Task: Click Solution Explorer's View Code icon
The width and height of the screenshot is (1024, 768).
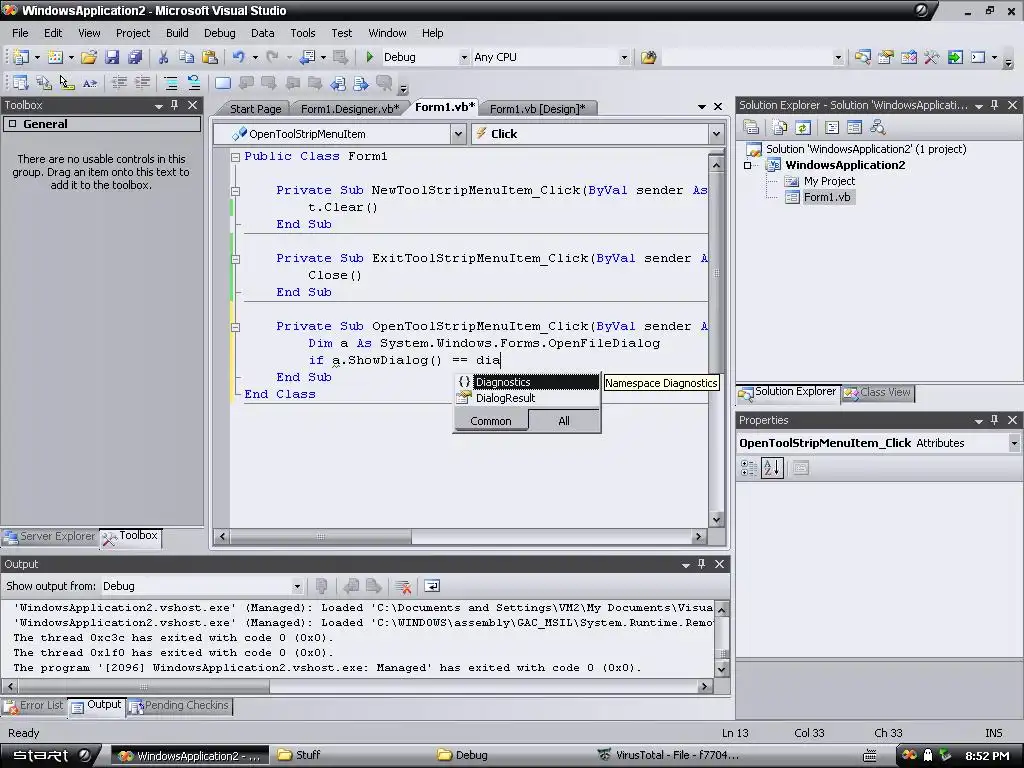Action: (x=831, y=127)
